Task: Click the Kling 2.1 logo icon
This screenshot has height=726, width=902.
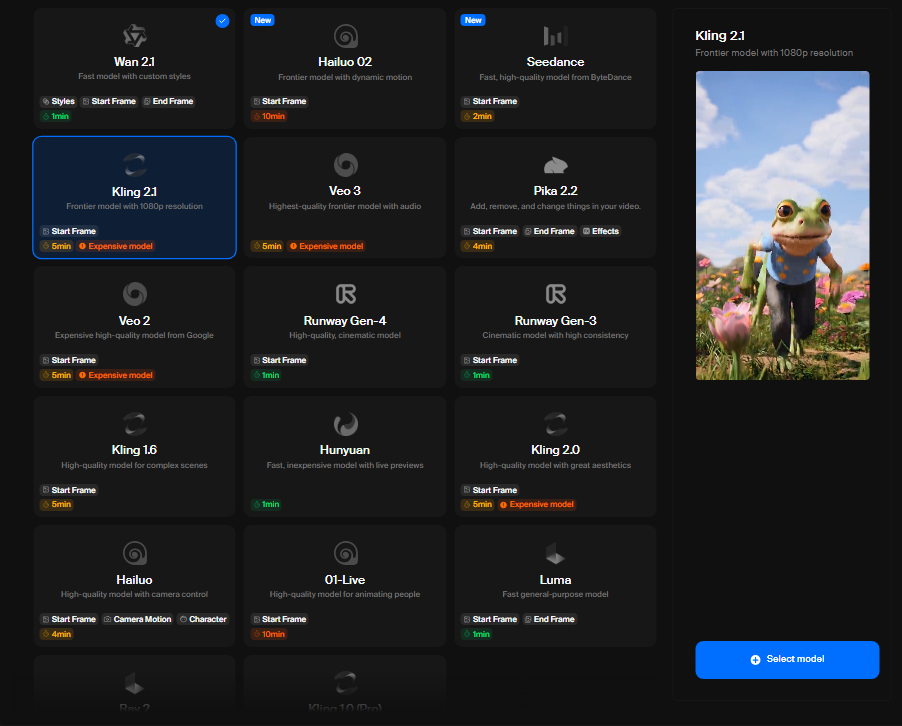Action: (135, 166)
